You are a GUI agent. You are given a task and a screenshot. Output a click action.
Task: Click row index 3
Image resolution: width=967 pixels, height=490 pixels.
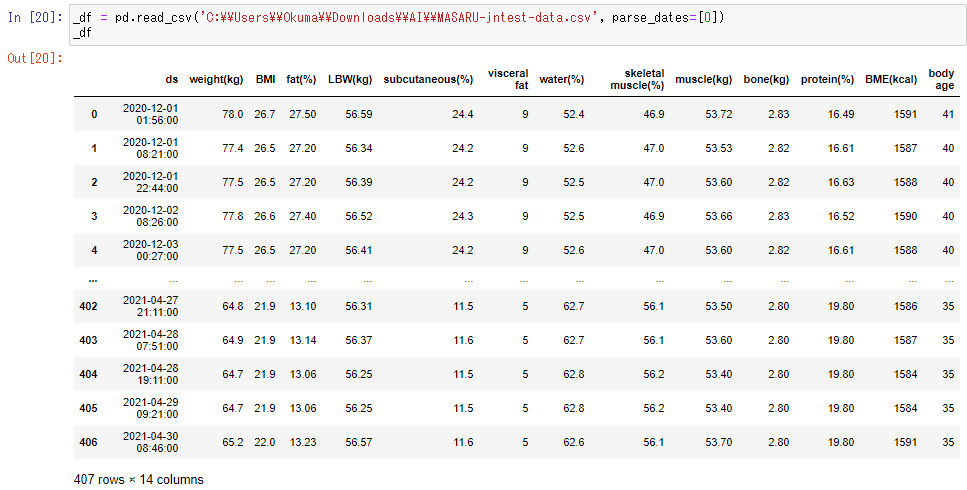point(94,216)
